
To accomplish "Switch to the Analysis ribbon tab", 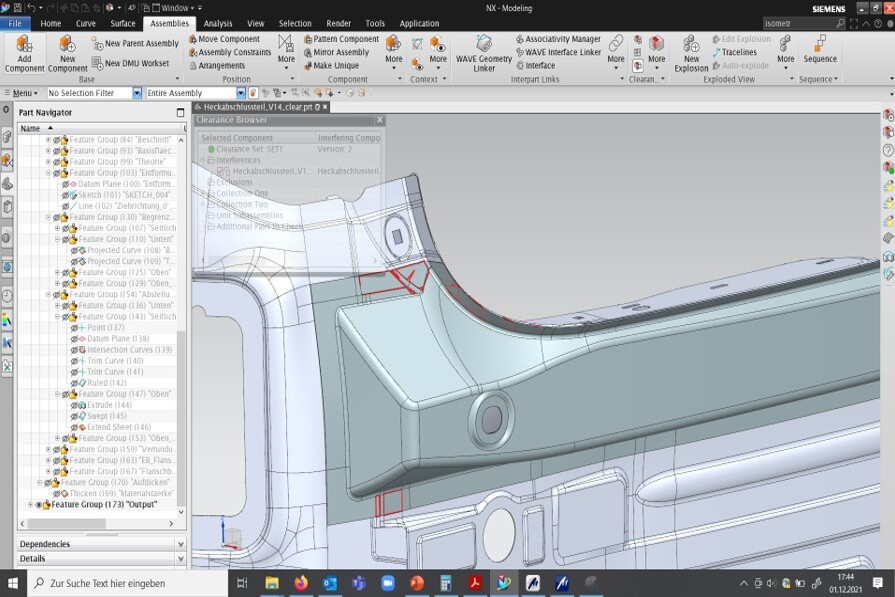I will pos(217,23).
